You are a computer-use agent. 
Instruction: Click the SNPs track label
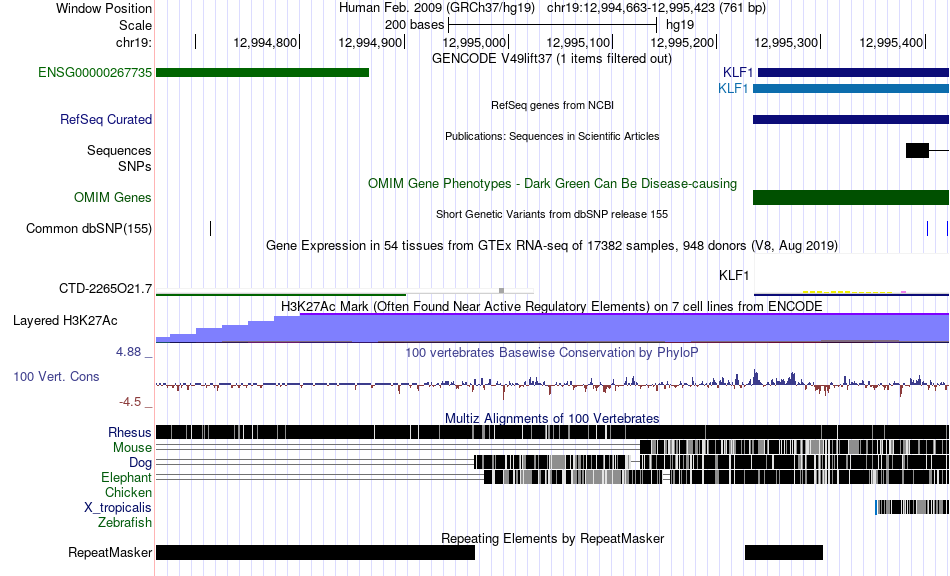click(135, 166)
